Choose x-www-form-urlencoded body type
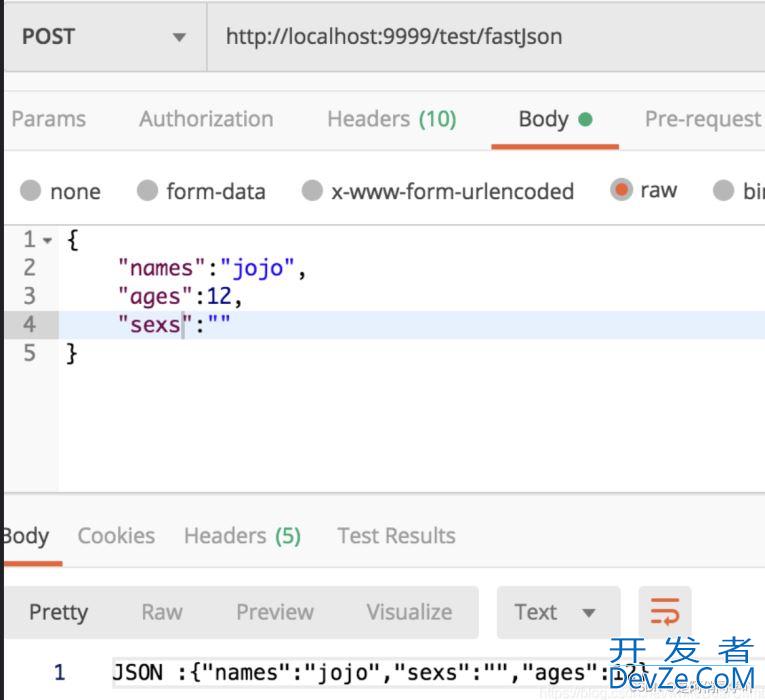 tap(312, 191)
